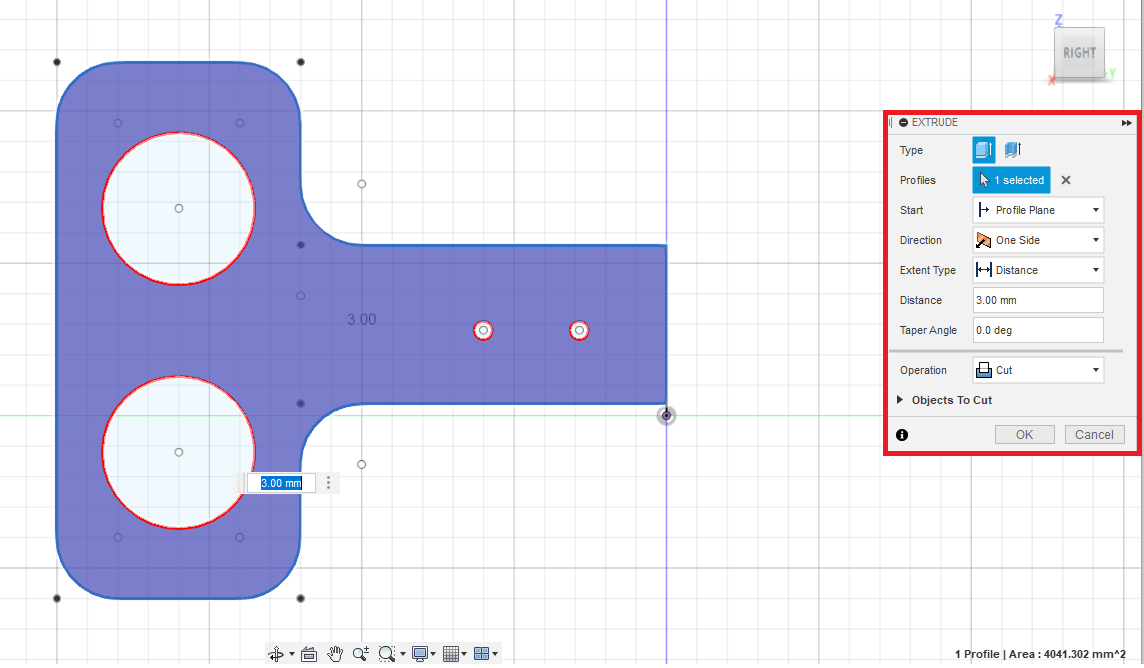Open the Zoom Window dropdown arrow
Viewport: 1144px width, 668px height.
[x=403, y=654]
